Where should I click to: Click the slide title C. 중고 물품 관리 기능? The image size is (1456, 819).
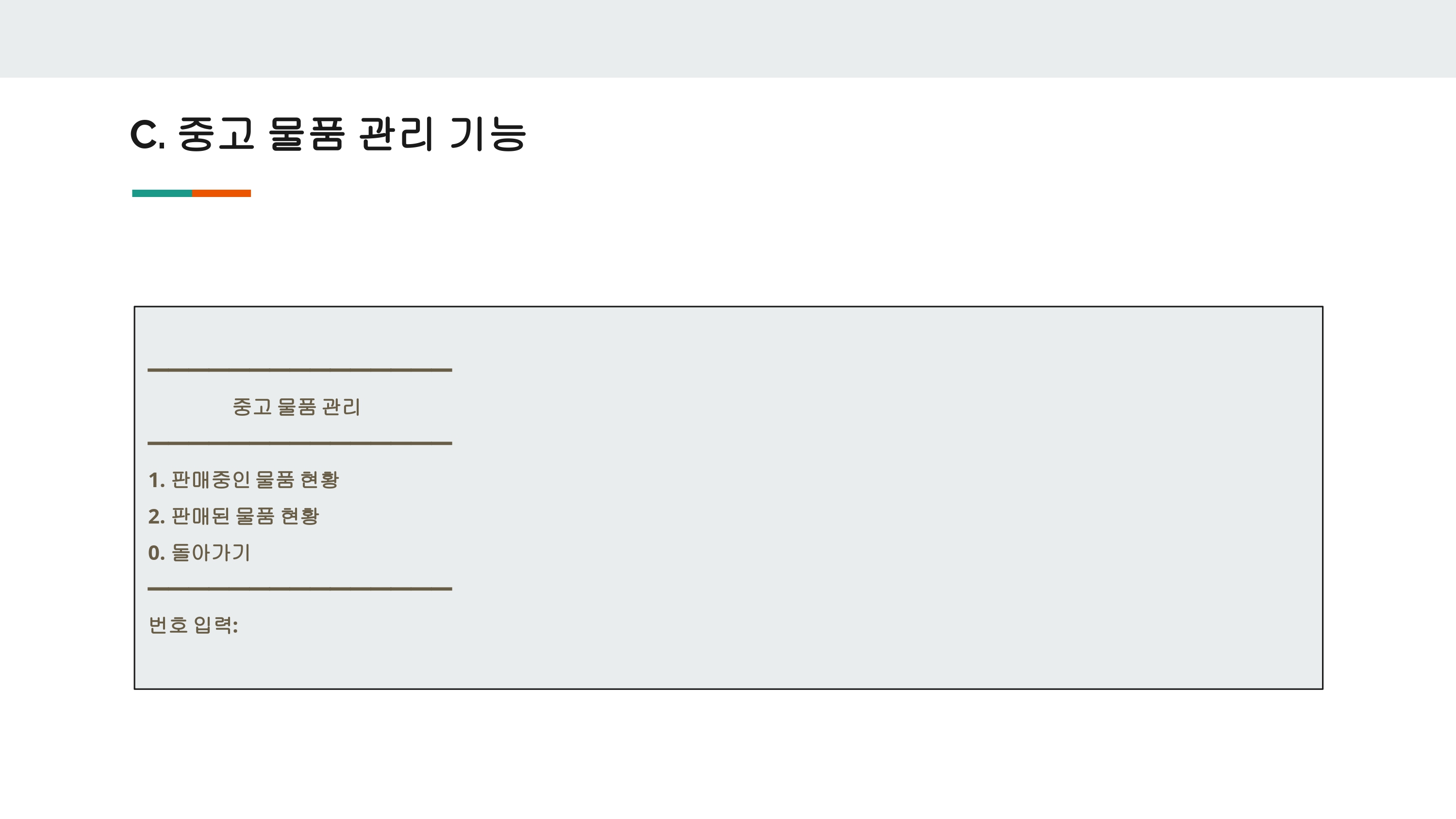(329, 134)
